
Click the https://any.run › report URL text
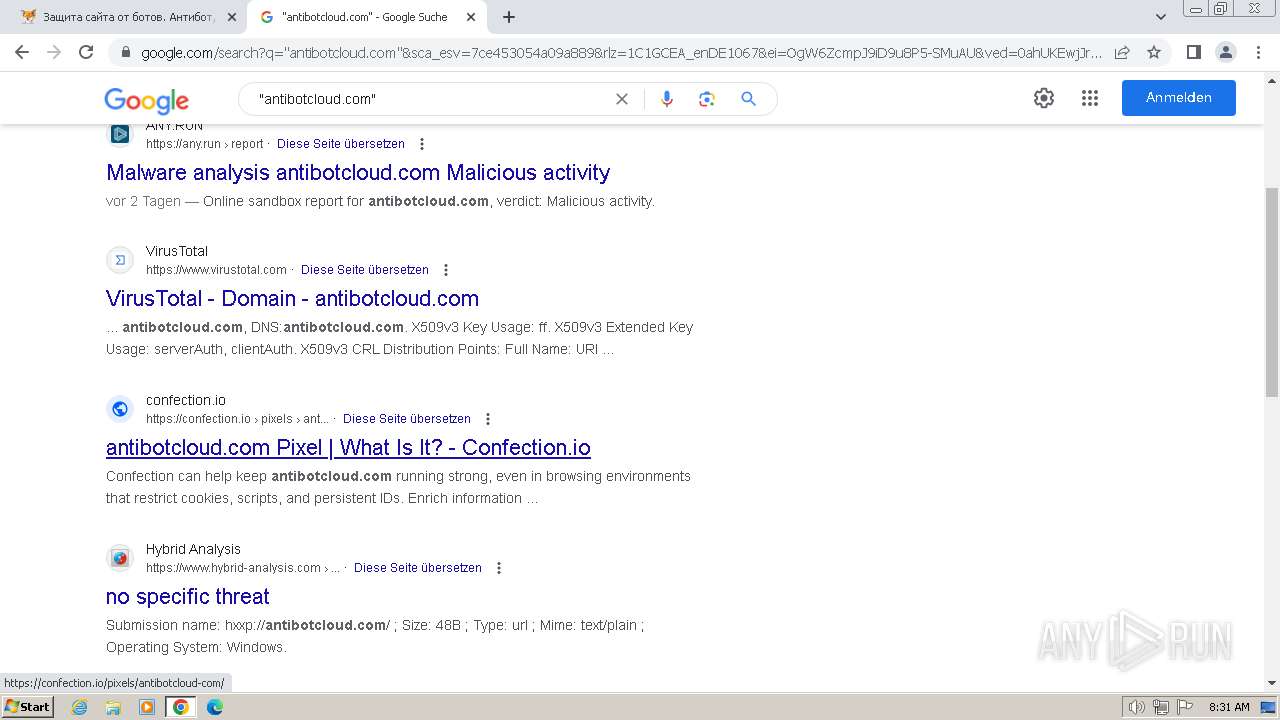(205, 144)
